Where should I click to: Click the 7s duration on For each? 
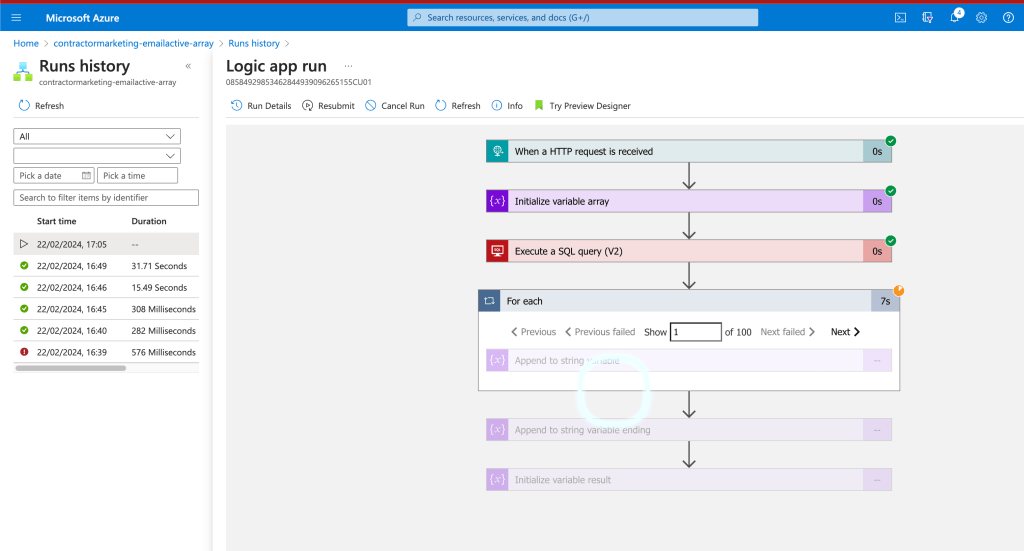click(885, 301)
